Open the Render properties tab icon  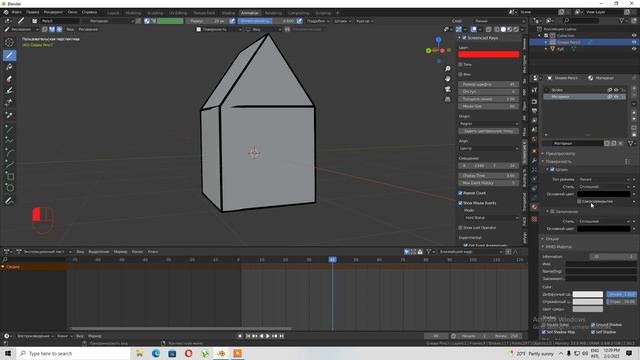[534, 102]
